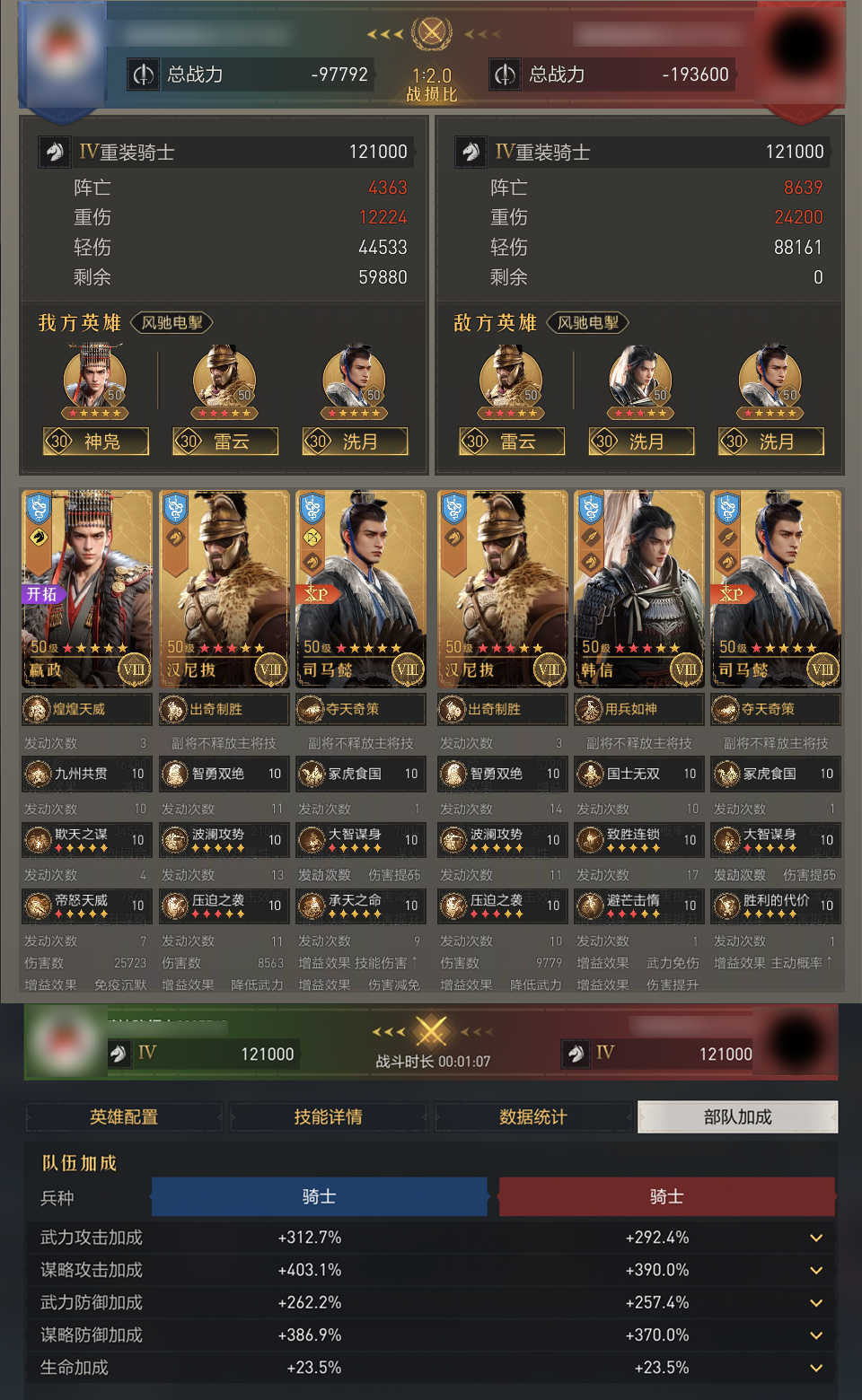The width and height of the screenshot is (862, 1400).
Task: Expand the 谋略攻击加成 row chevron
Action: tap(816, 1270)
